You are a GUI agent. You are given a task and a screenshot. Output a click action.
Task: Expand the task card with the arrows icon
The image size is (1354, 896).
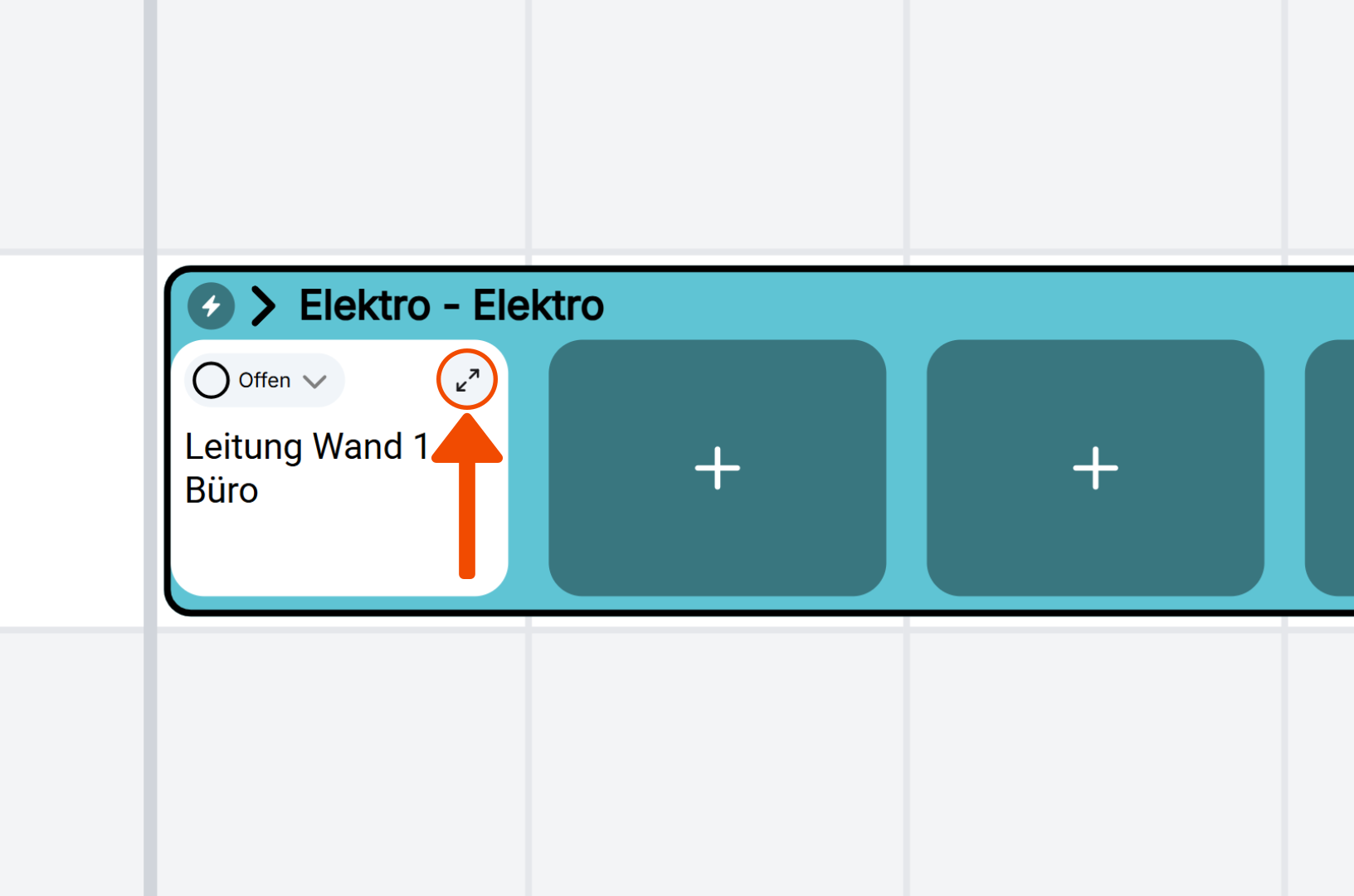pyautogui.click(x=467, y=380)
